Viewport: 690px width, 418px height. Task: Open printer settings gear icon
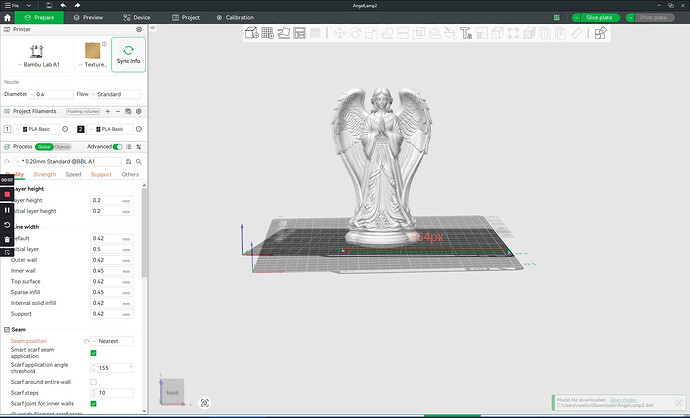139,29
